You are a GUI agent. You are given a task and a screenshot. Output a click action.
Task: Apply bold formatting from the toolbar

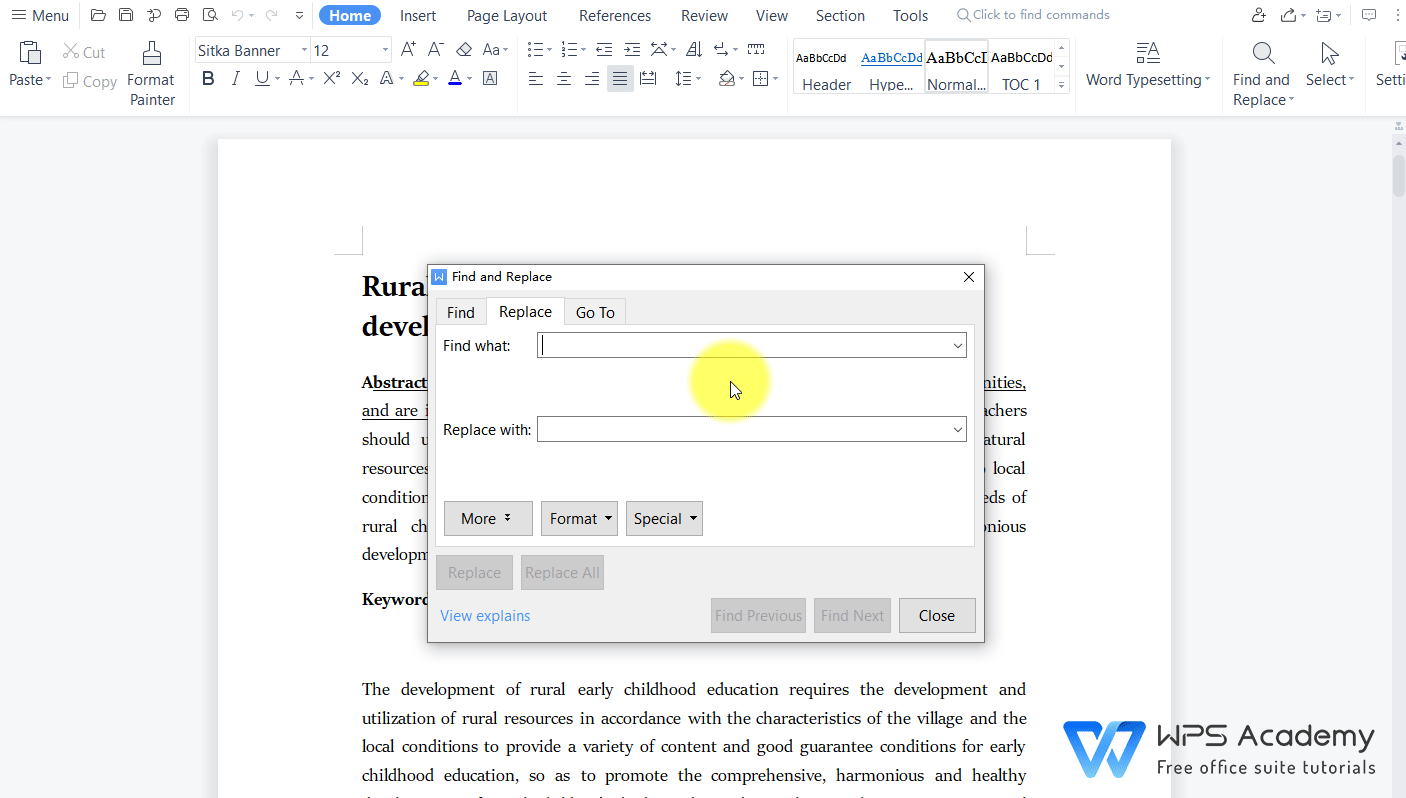pyautogui.click(x=208, y=78)
